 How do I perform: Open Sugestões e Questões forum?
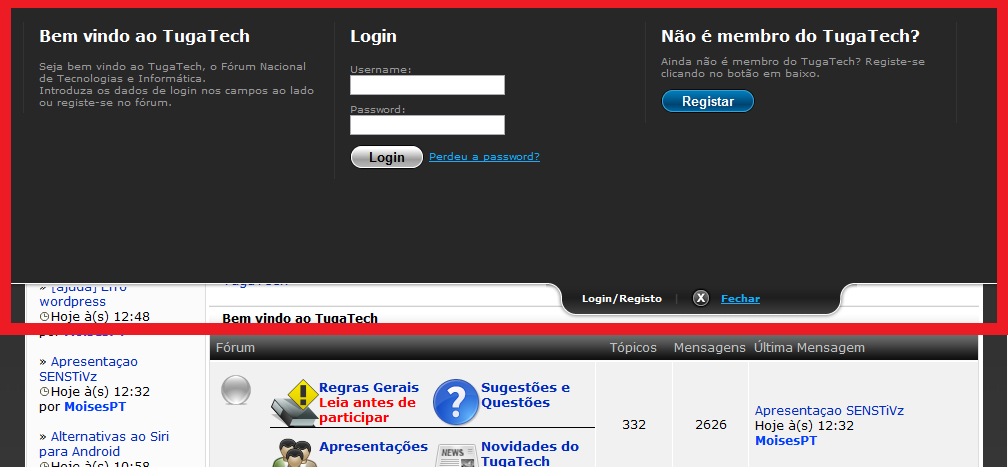point(525,395)
